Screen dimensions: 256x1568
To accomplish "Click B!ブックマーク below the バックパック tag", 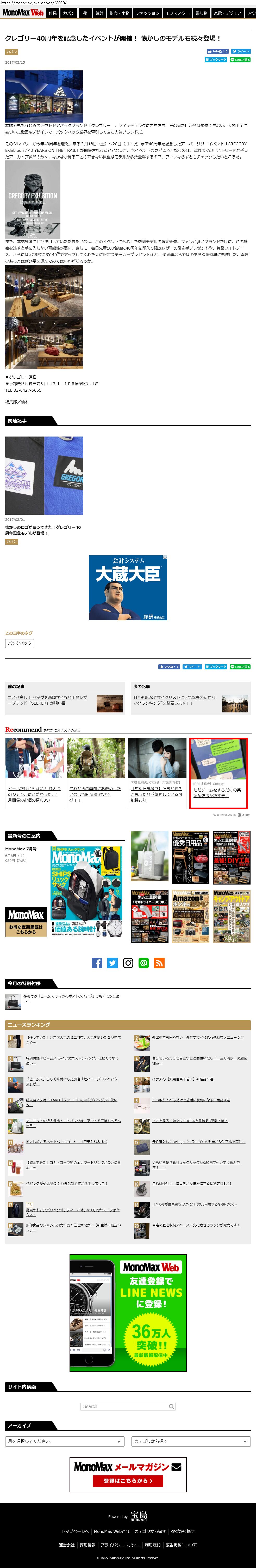I will coord(216,667).
